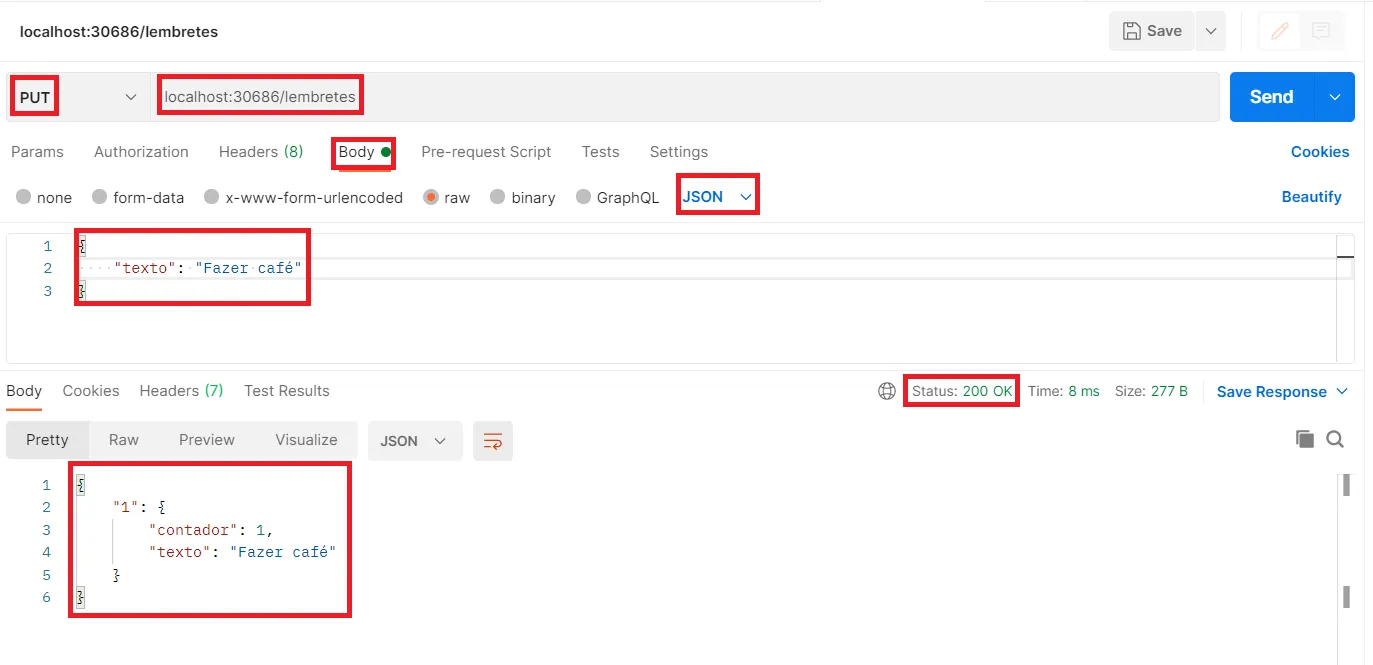Copy the response with the copy icon
Viewport: 1373px width, 665px height.
[1304, 439]
